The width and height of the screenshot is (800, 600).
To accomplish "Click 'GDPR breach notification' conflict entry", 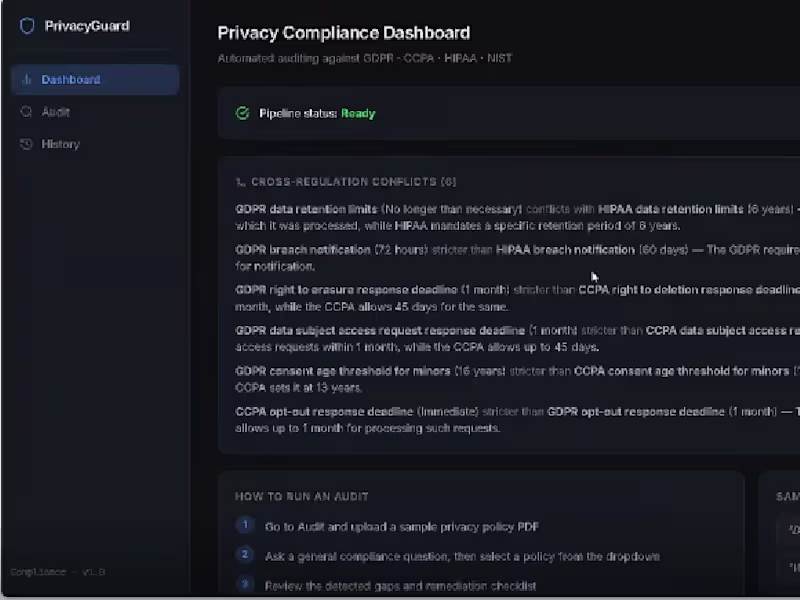I will (303, 249).
